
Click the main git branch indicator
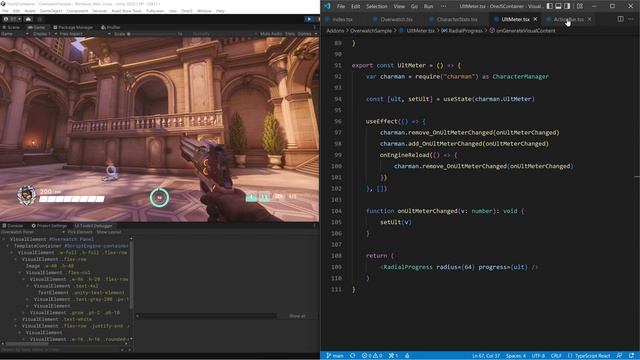point(335,356)
